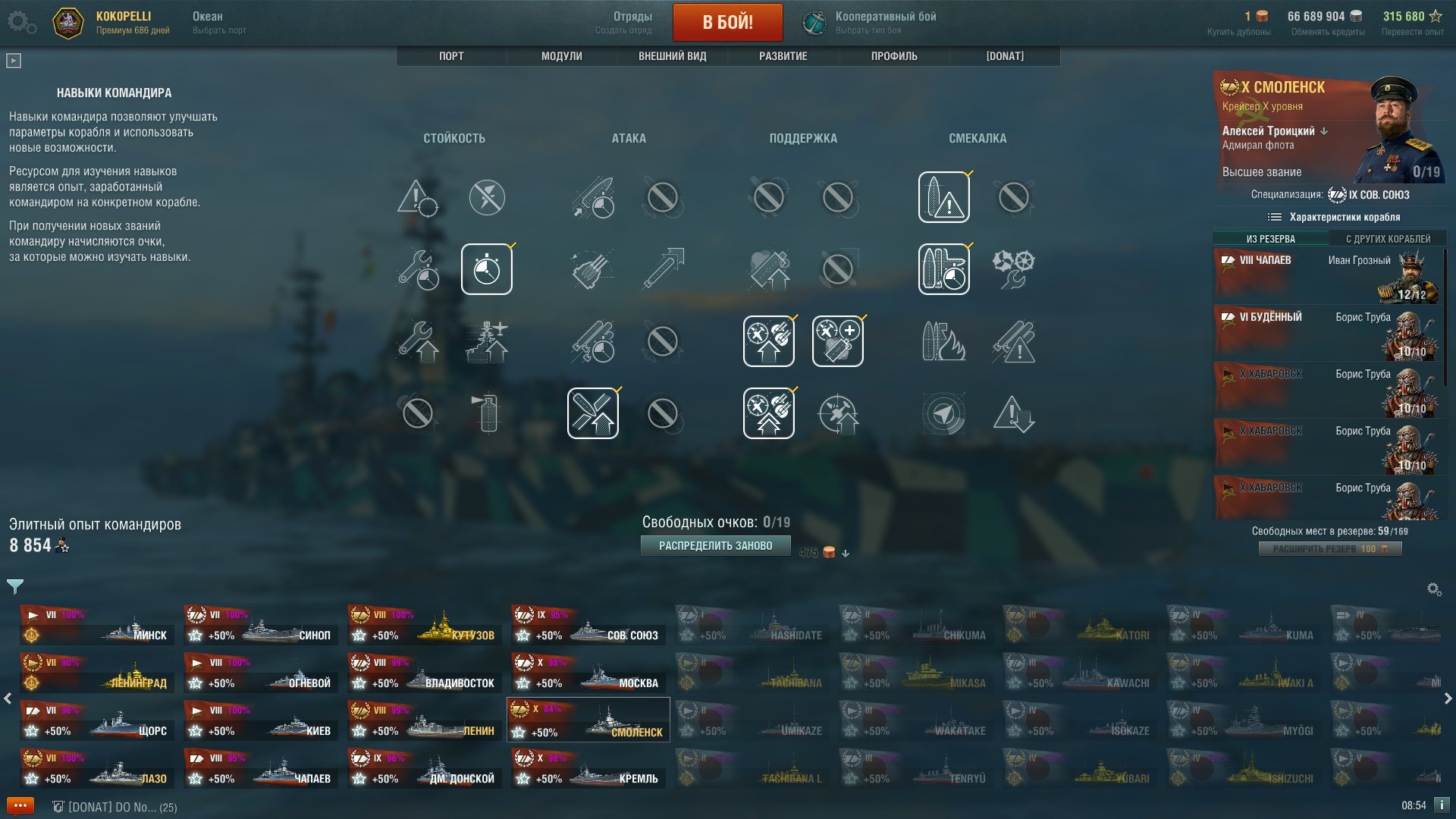Toggle the selected stopwatch skill in Стойкость
Screen dimensions: 1456x819
pyautogui.click(x=487, y=269)
